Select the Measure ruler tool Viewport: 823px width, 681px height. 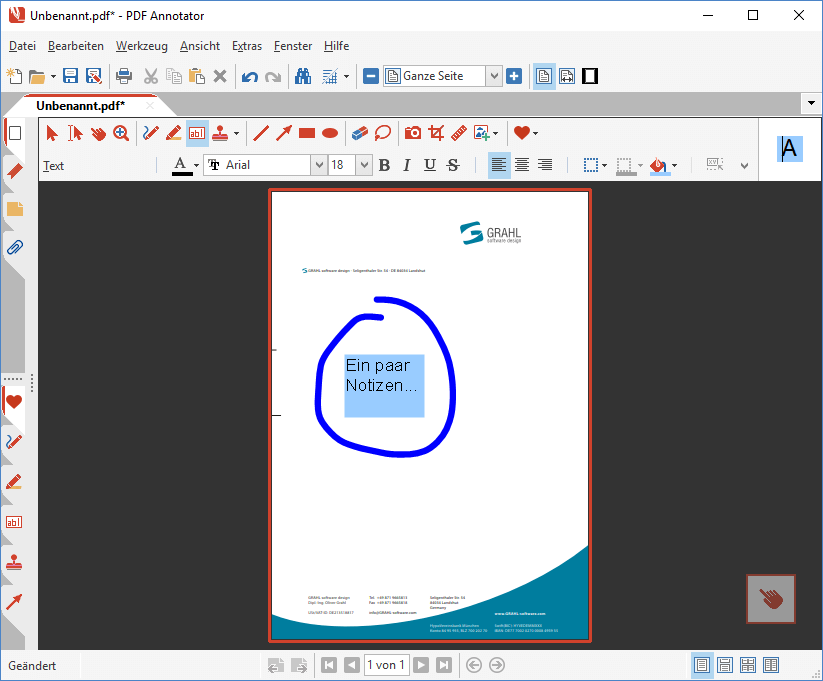(x=459, y=133)
